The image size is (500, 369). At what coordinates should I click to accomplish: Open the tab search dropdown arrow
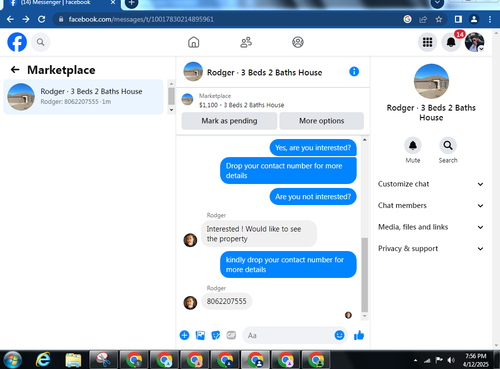tap(437, 3)
